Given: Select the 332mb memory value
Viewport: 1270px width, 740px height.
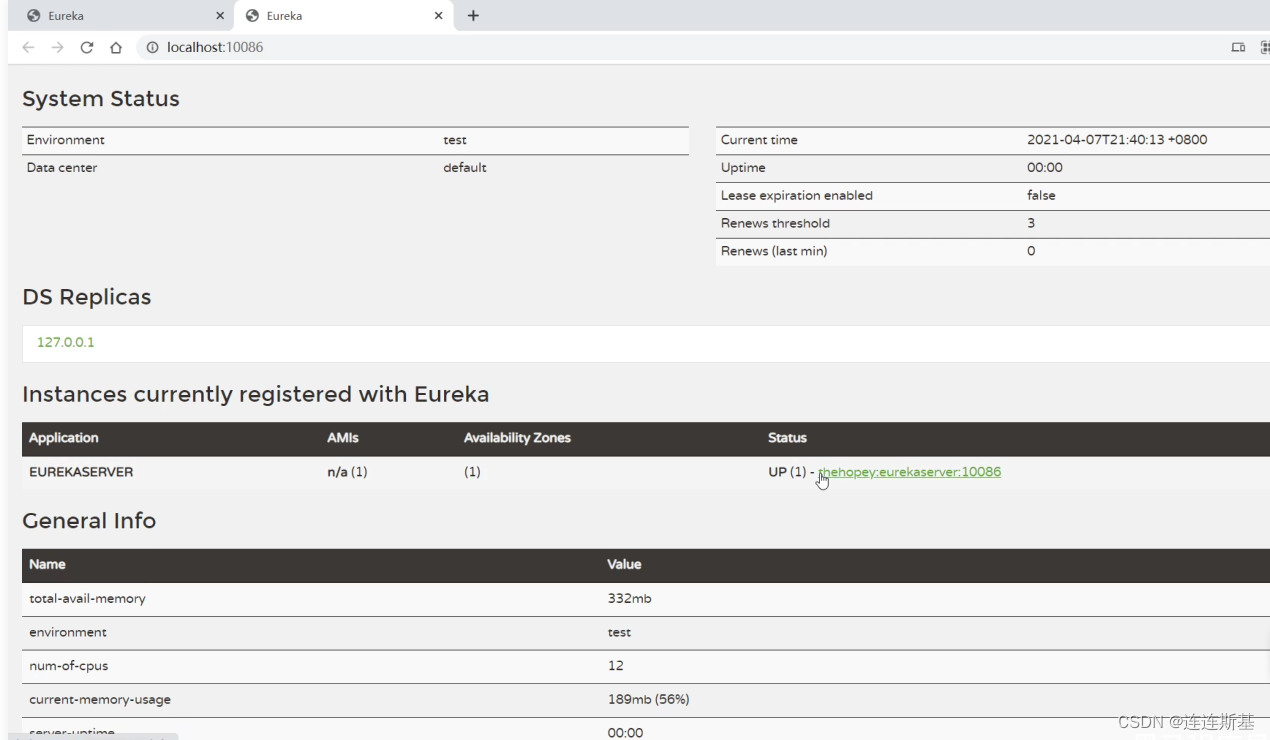Looking at the screenshot, I should [630, 599].
